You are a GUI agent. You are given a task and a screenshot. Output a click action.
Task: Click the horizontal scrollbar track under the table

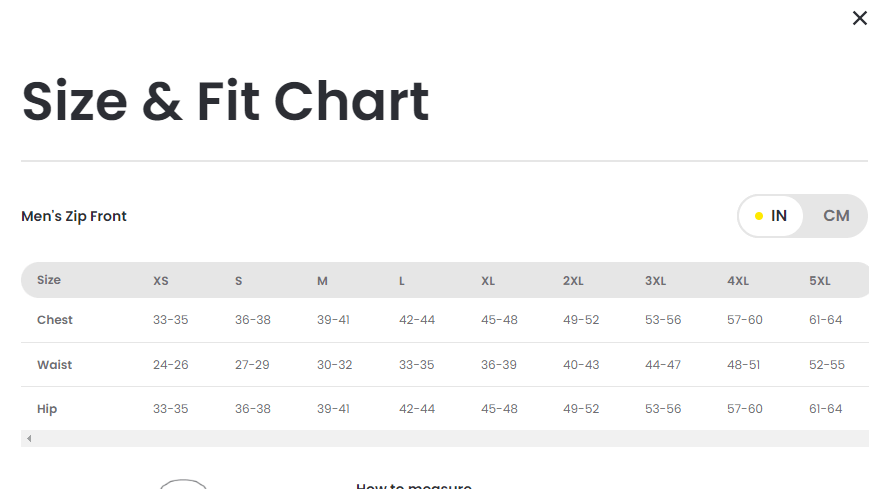pyautogui.click(x=450, y=439)
